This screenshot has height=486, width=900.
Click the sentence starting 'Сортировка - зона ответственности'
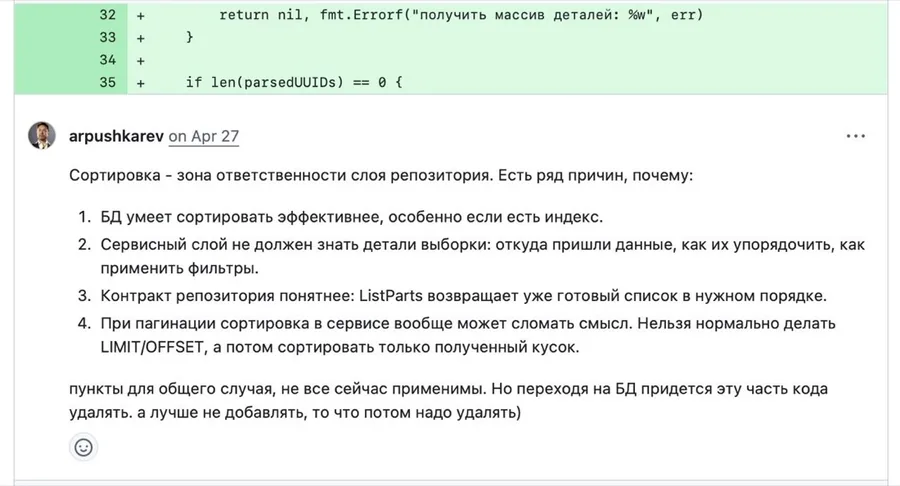(x=381, y=175)
